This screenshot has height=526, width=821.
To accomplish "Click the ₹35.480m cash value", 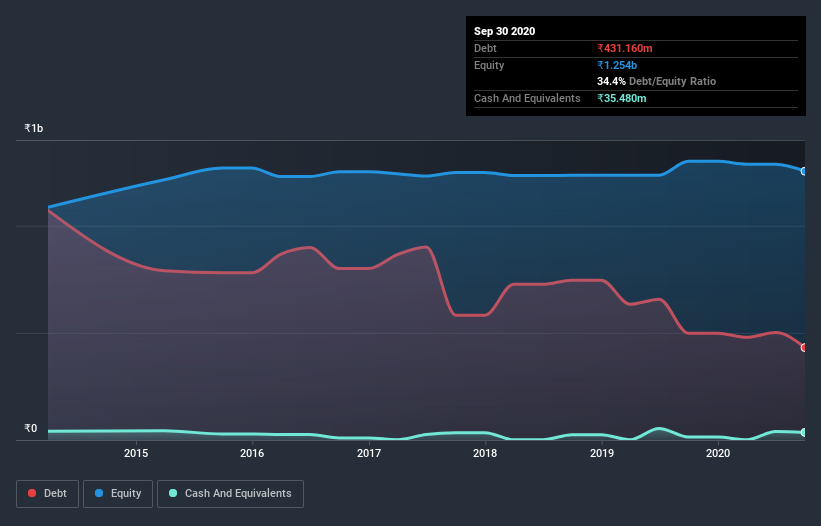I will (622, 98).
